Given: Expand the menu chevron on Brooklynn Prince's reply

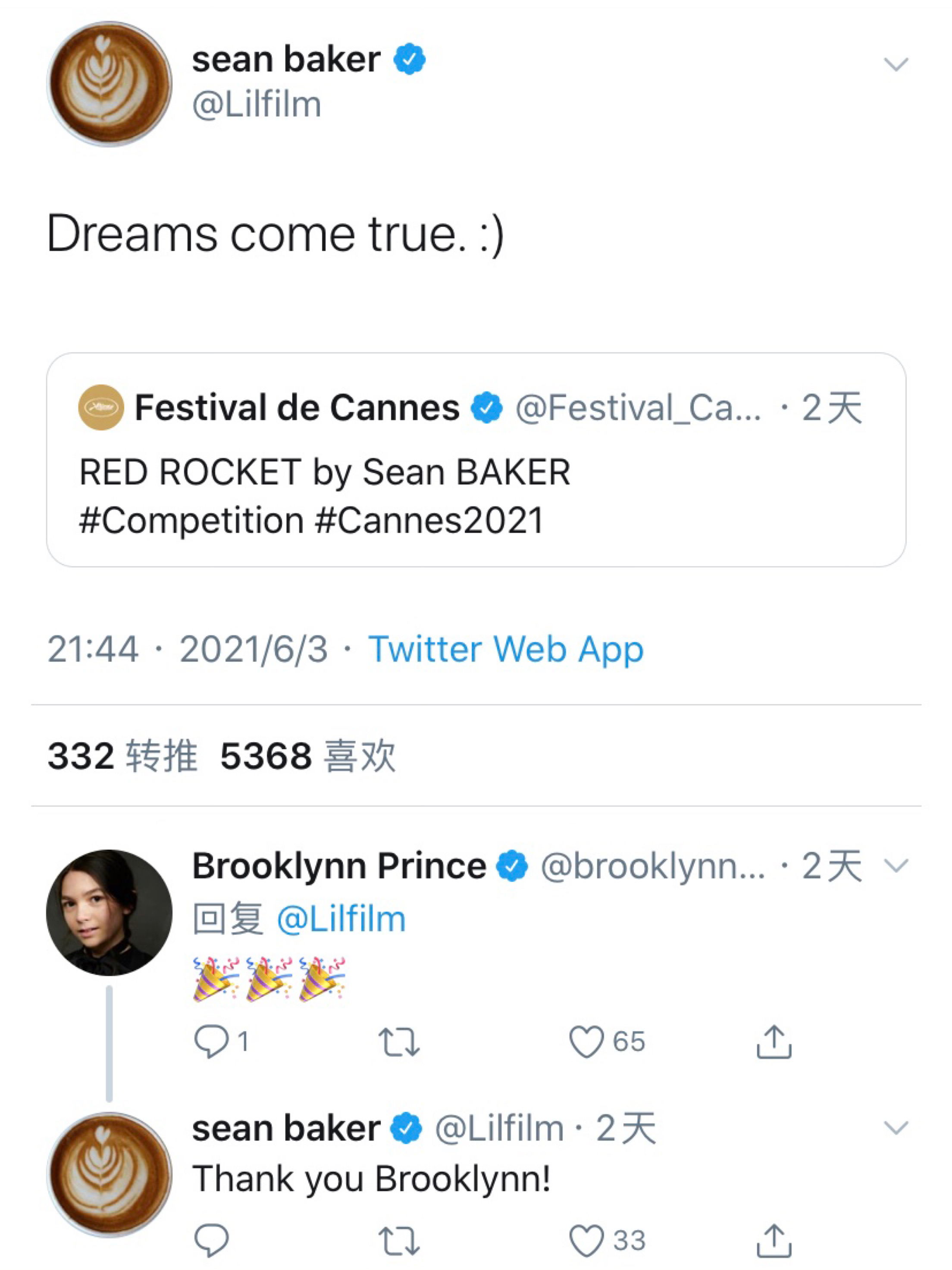Looking at the screenshot, I should pos(896,865).
